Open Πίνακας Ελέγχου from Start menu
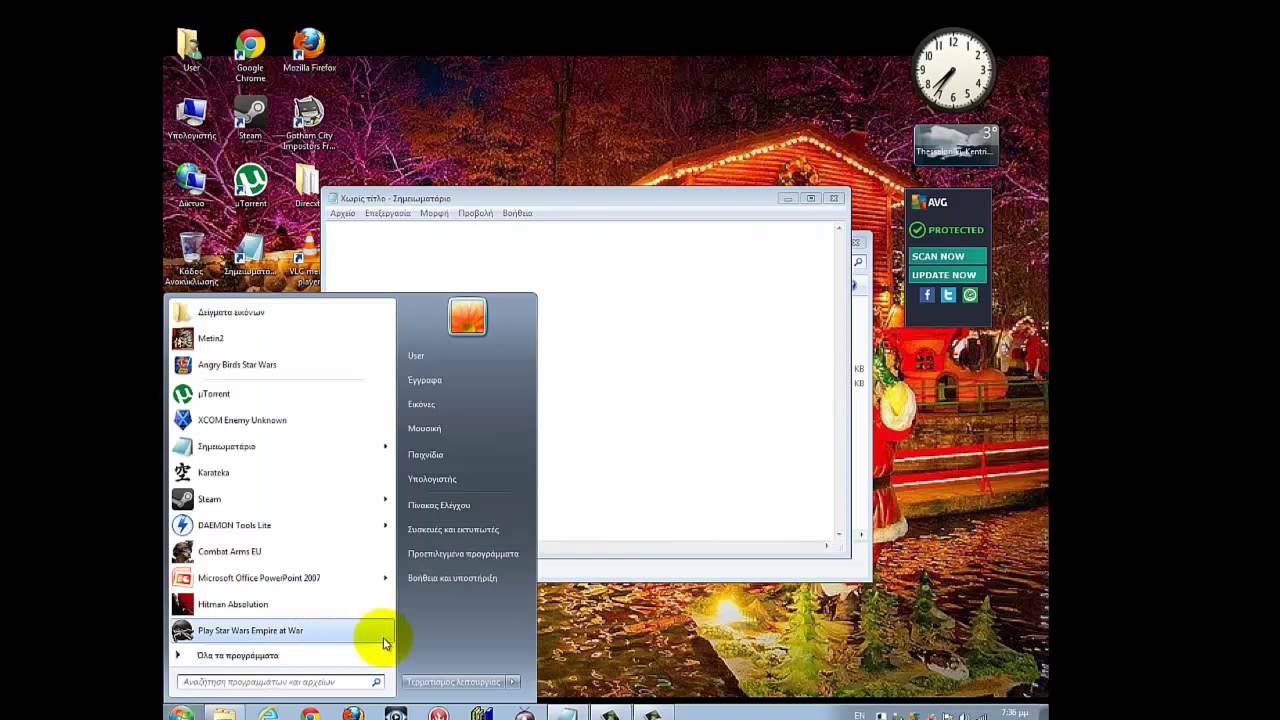Screen dimensions: 1280x720 coord(439,505)
